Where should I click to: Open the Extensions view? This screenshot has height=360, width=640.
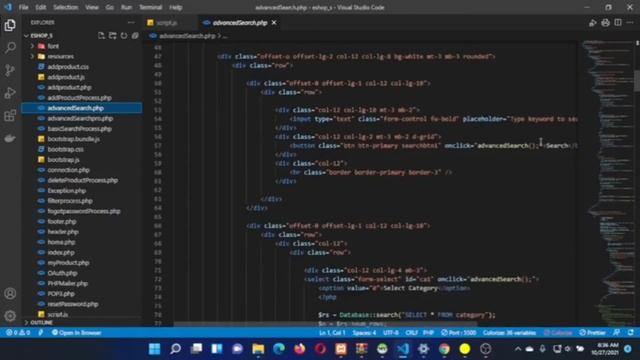pyautogui.click(x=10, y=116)
